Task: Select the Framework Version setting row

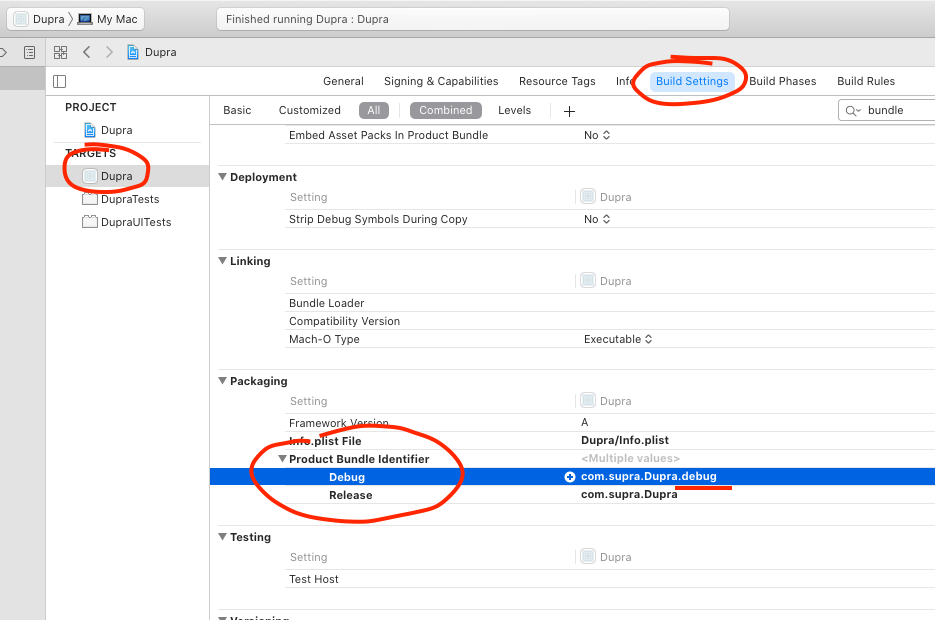Action: [x=609, y=423]
